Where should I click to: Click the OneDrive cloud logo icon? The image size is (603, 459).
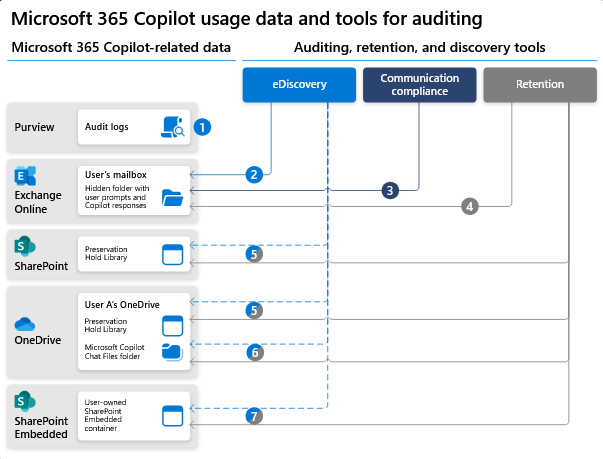(x=25, y=324)
